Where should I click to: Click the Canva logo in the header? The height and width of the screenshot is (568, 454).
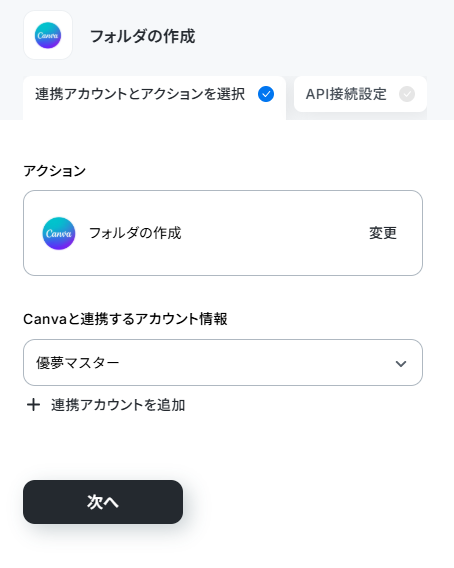click(48, 35)
